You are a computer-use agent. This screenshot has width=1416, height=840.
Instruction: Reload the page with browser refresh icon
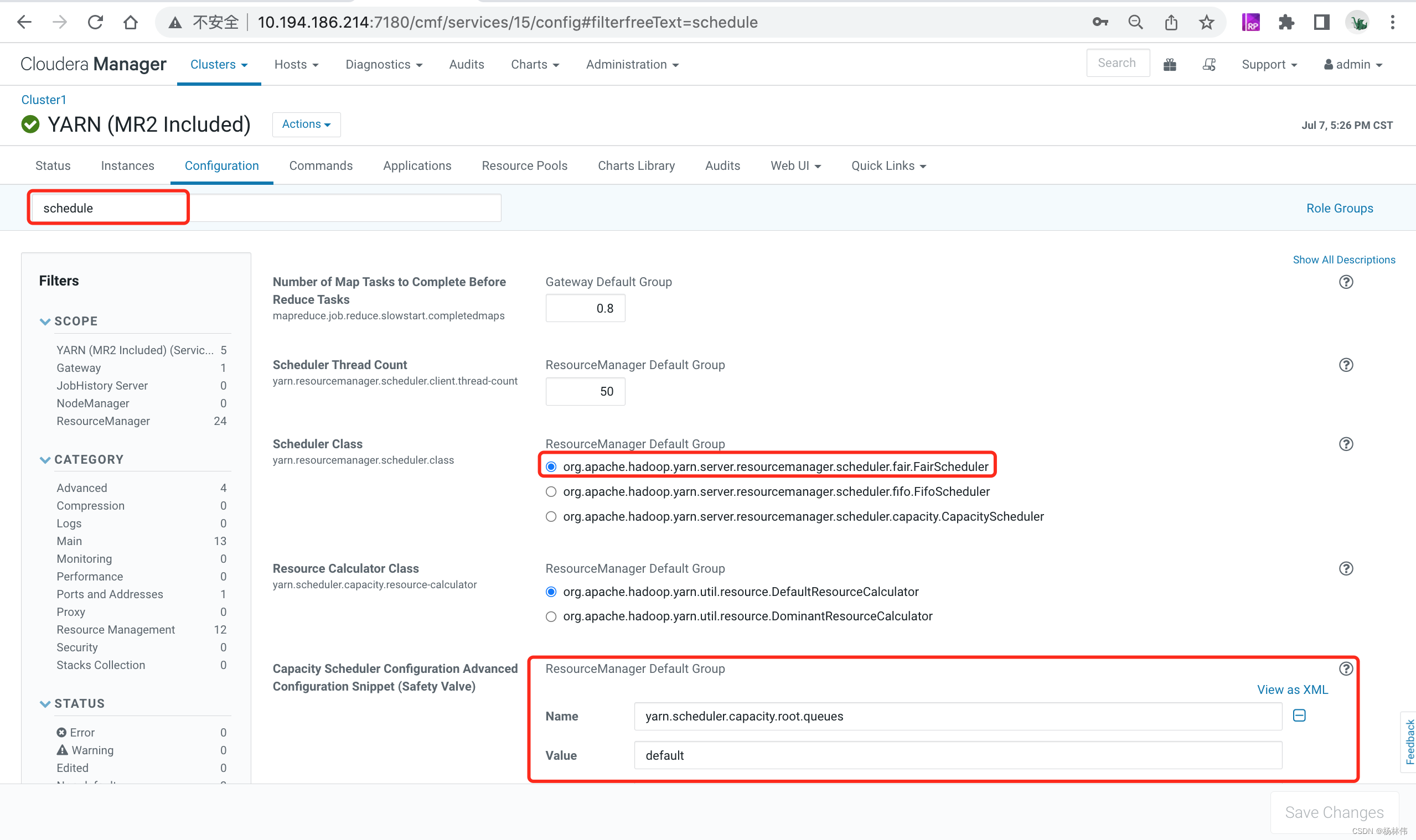click(95, 23)
